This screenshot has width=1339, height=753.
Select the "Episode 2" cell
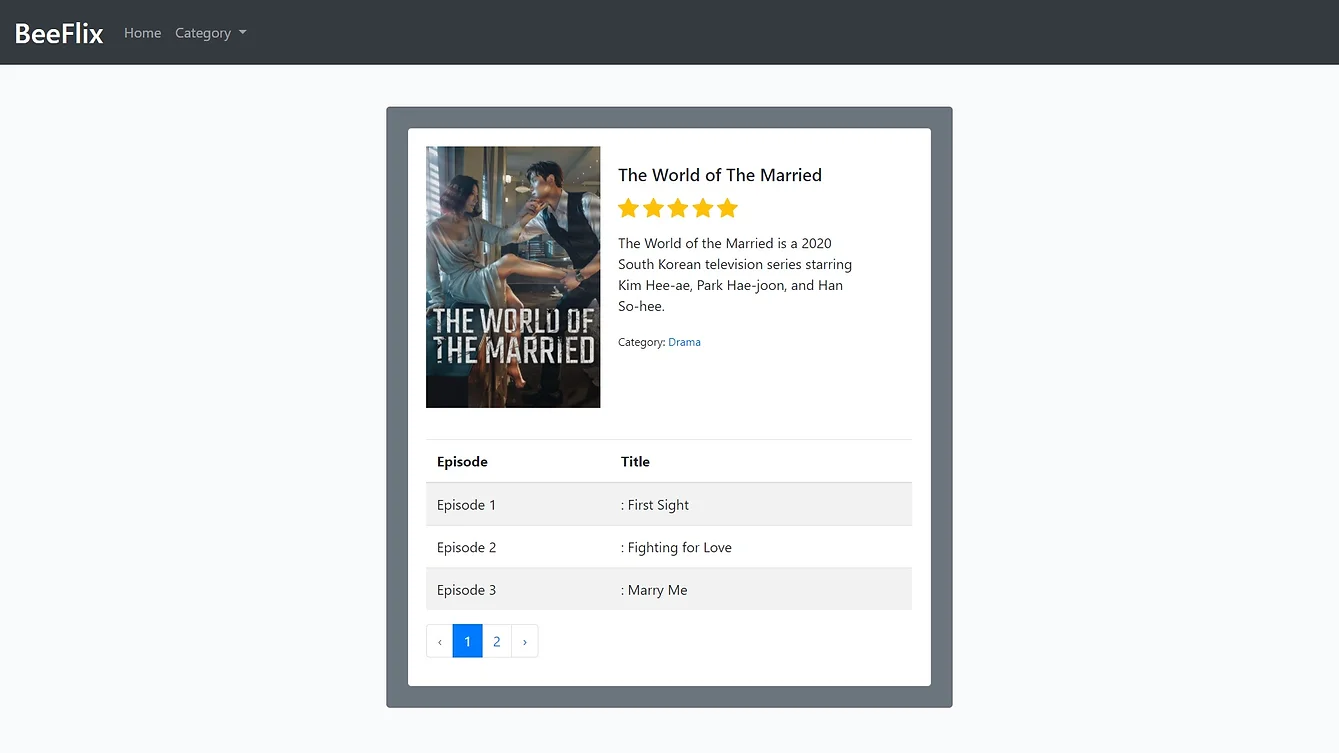pos(518,547)
